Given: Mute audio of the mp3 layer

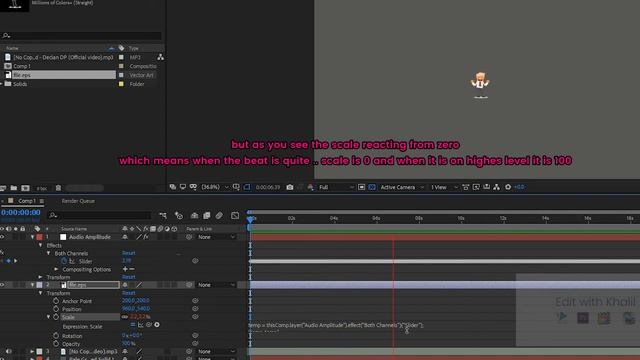Looking at the screenshot, I should tap(9, 351).
